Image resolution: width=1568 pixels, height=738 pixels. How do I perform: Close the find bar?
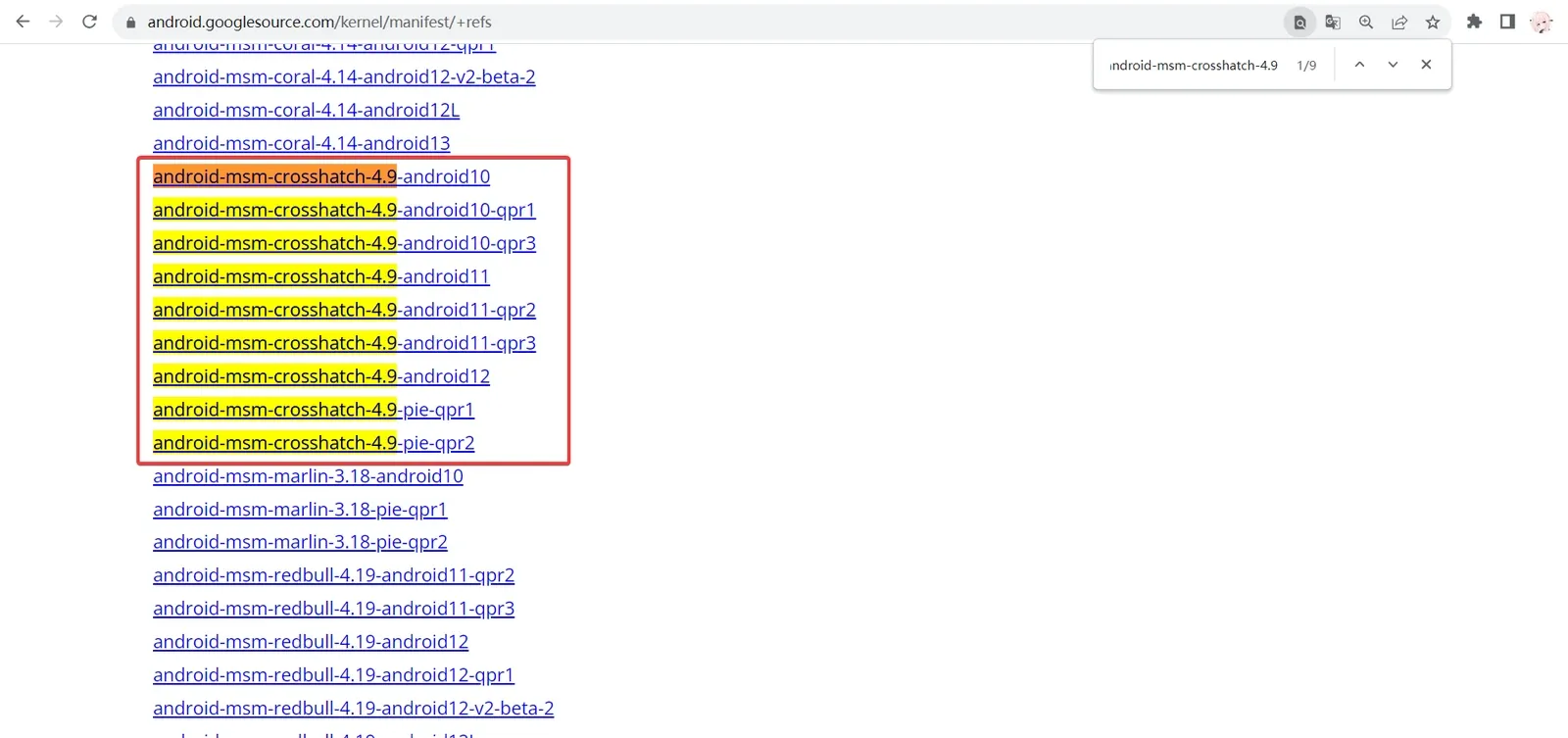pyautogui.click(x=1426, y=65)
